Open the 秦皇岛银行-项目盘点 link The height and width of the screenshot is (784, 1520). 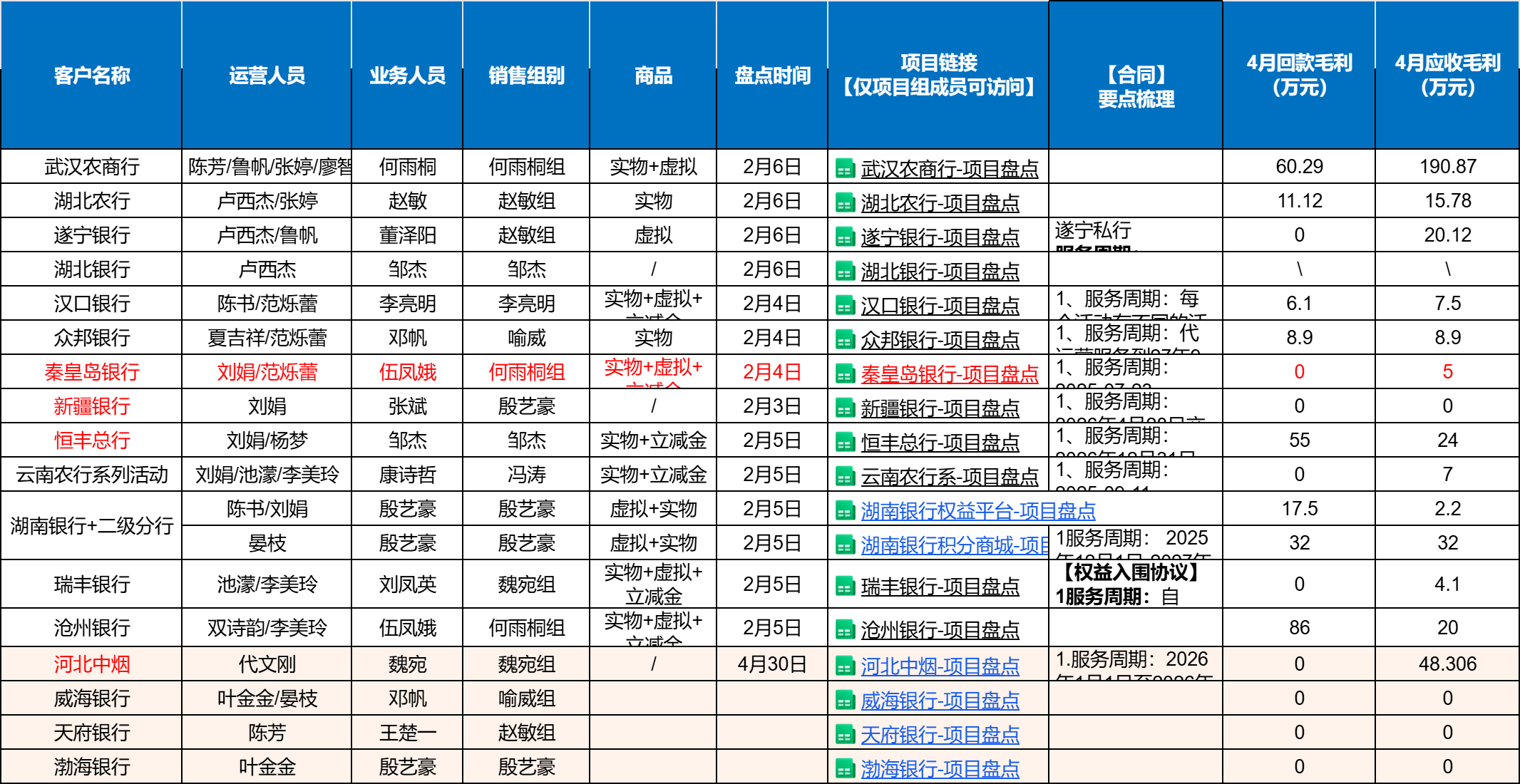click(x=950, y=374)
